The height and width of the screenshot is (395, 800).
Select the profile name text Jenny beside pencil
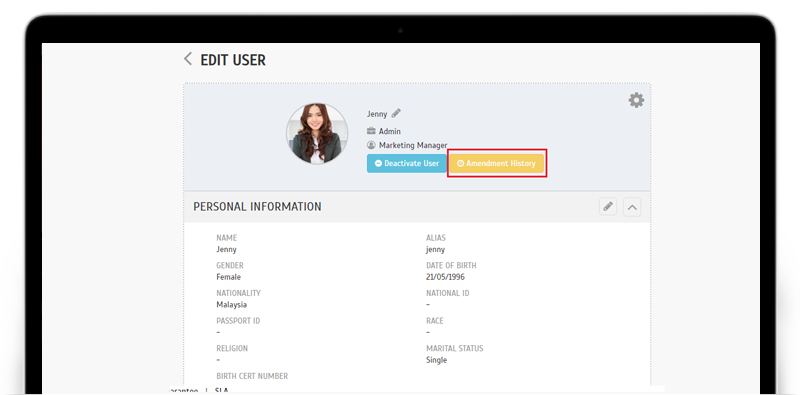click(377, 114)
